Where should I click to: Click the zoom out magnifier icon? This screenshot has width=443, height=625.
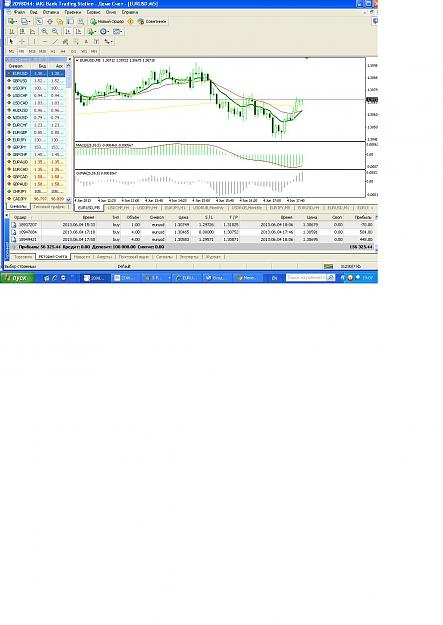pos(55,31)
